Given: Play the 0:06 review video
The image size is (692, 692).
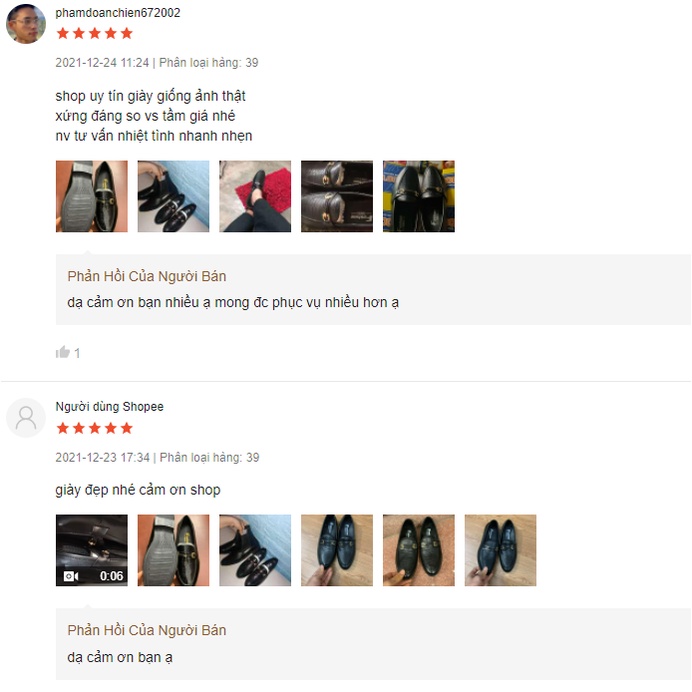Looking at the screenshot, I should click(x=92, y=550).
